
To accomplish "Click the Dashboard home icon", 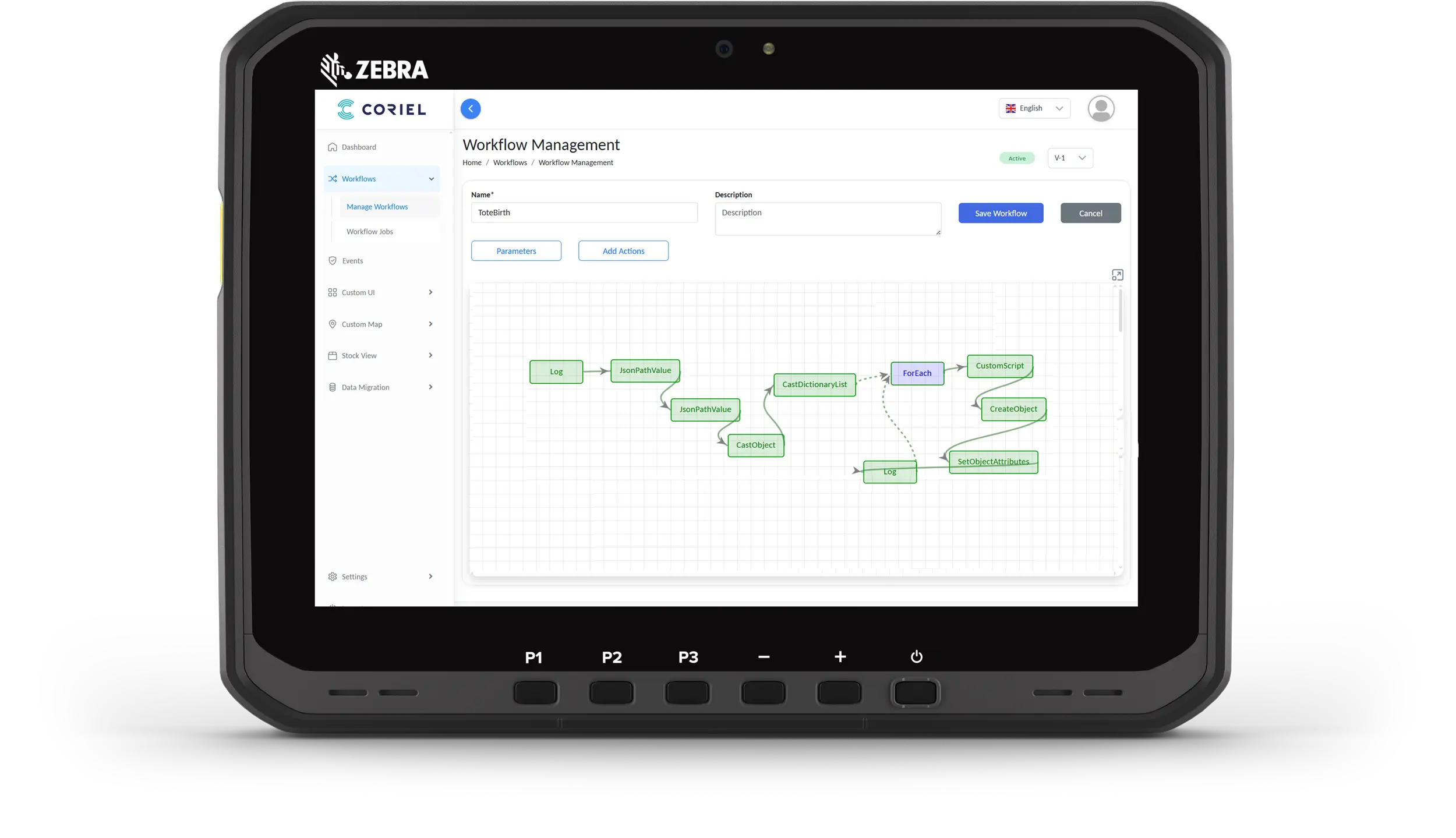I will tap(333, 147).
